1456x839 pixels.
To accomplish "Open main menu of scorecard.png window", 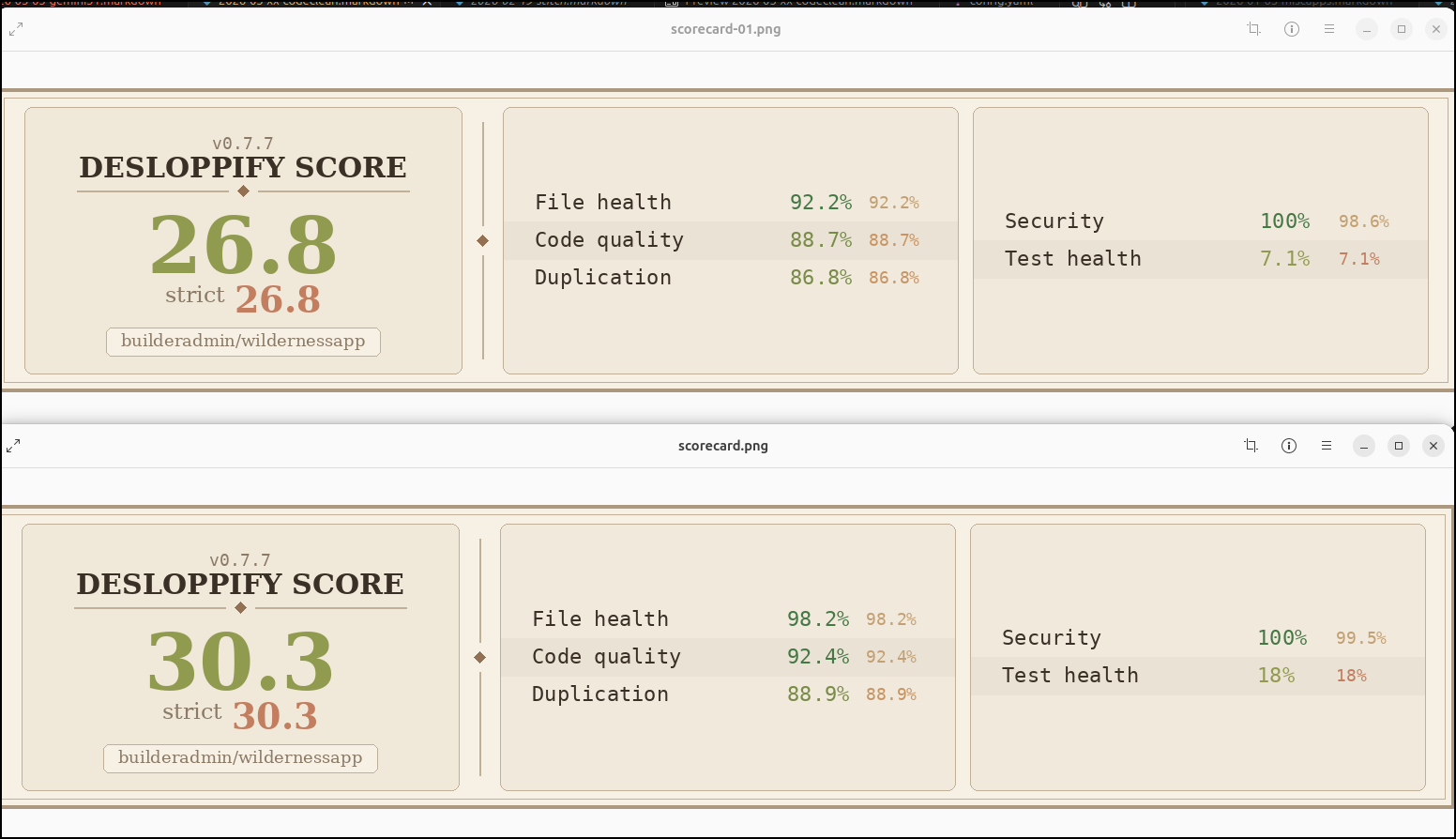I will tap(1327, 446).
